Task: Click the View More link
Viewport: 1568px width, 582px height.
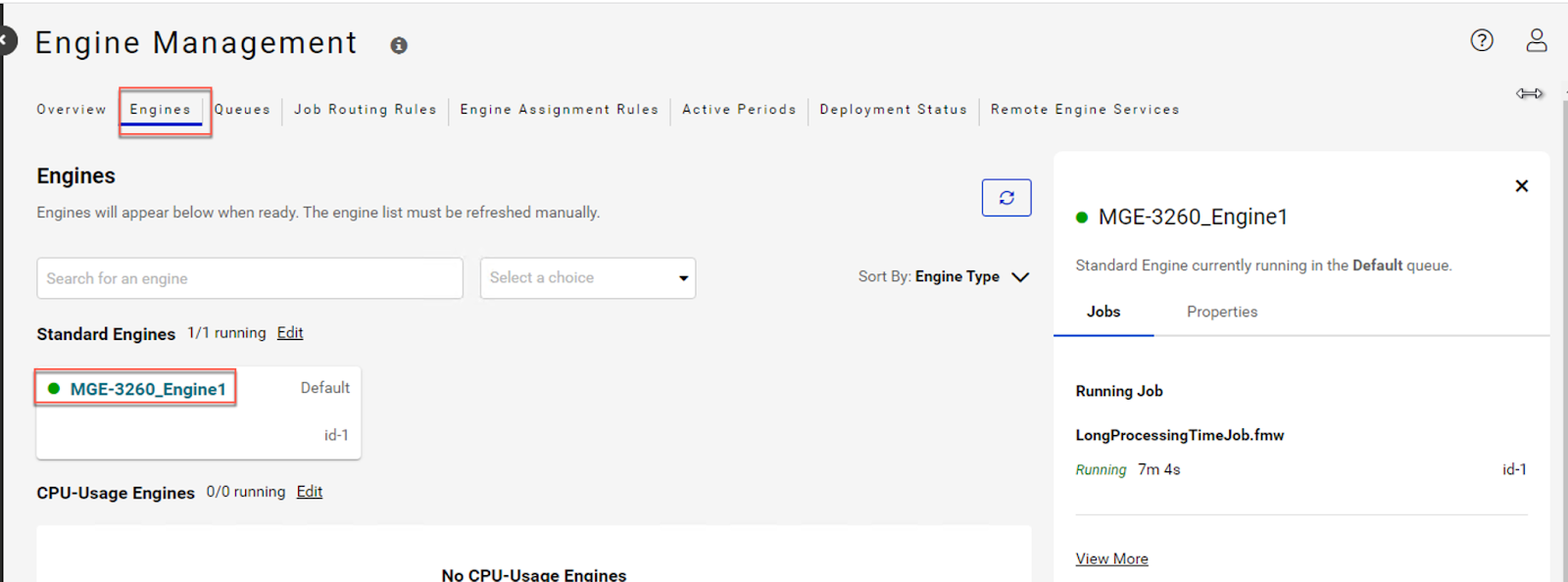Action: pos(1111,558)
